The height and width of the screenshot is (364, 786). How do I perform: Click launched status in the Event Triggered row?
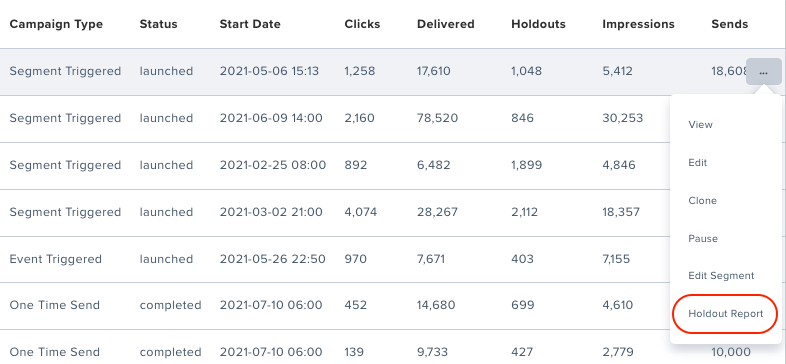click(166, 259)
